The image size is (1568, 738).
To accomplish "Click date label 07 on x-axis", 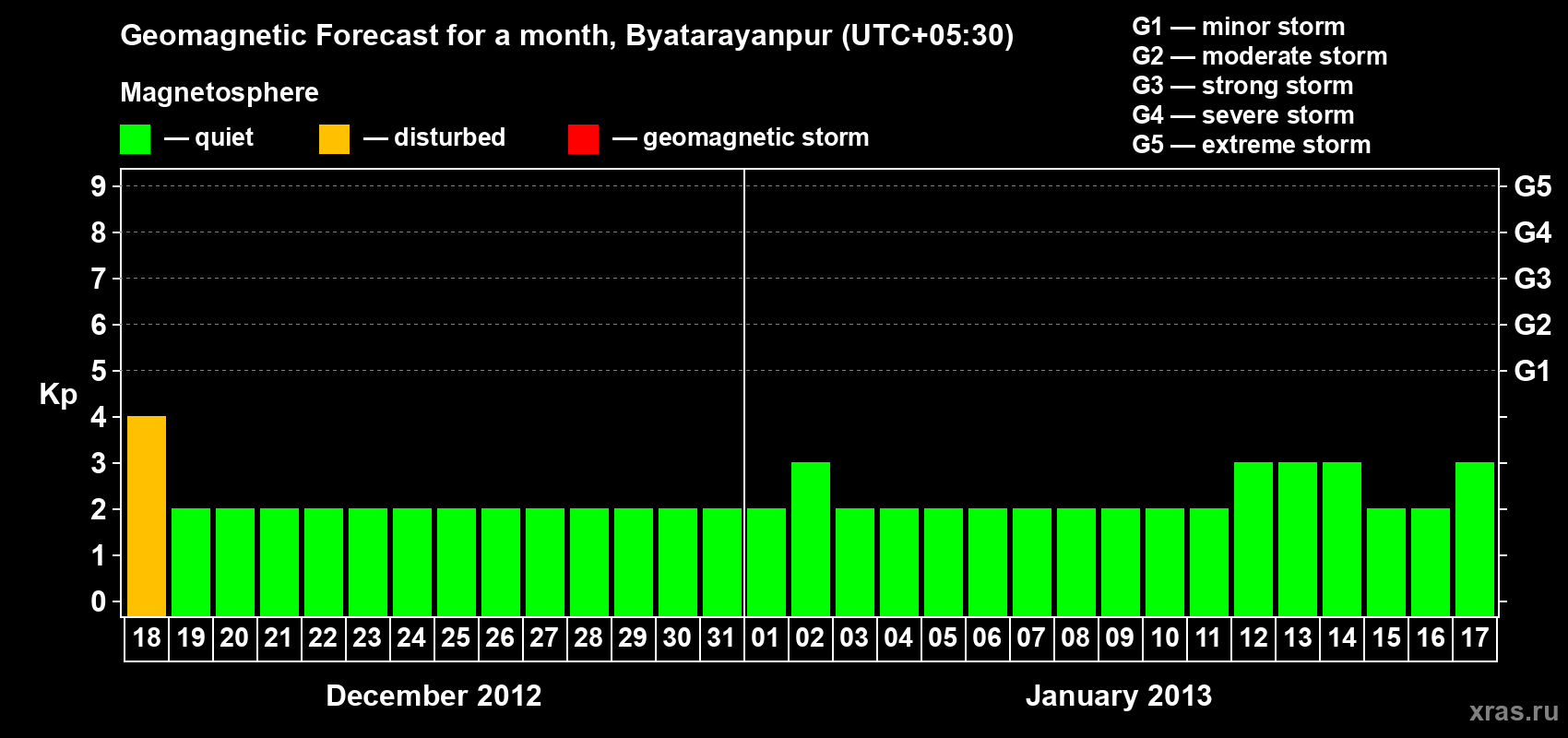I will pyautogui.click(x=1031, y=637).
